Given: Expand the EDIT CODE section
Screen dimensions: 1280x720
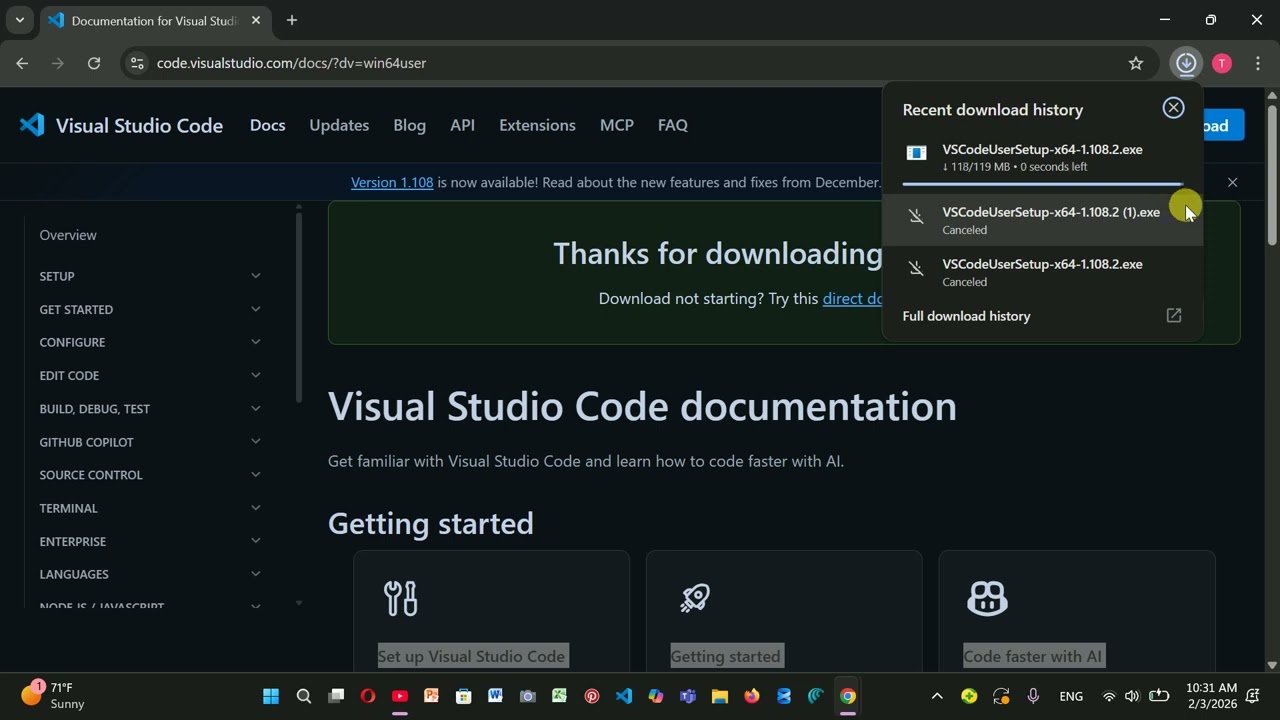Looking at the screenshot, I should point(150,375).
